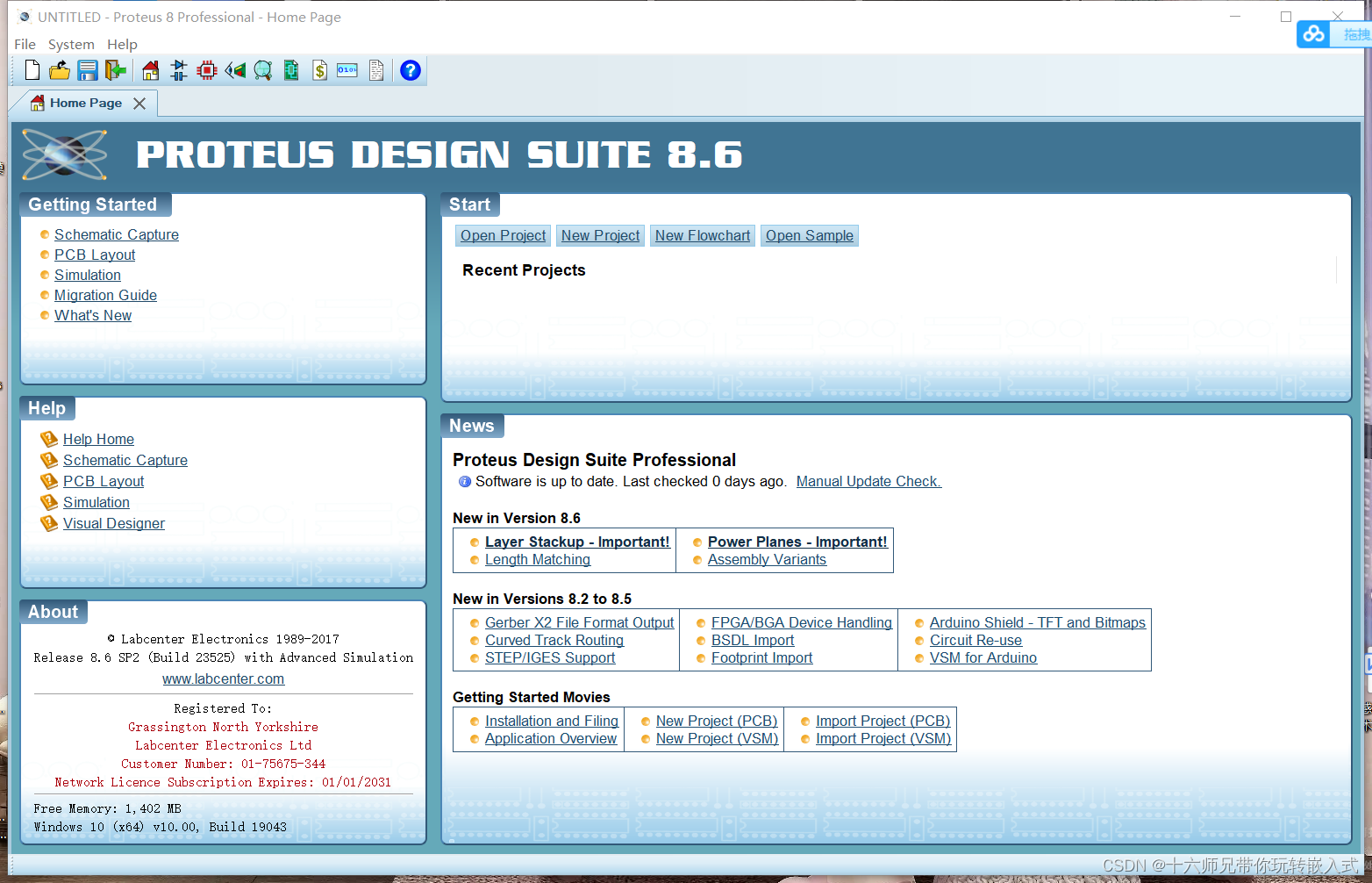
Task: Open the Length Matching link
Action: point(538,559)
